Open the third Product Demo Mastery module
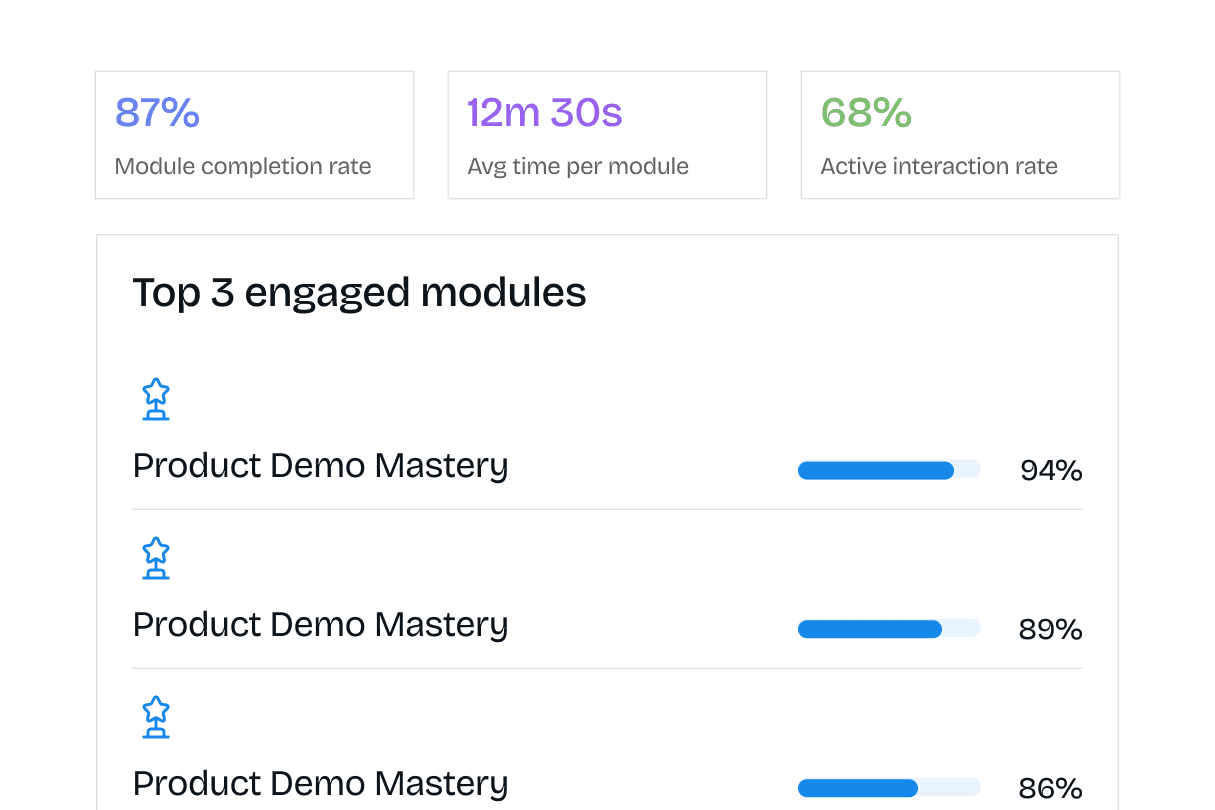The image size is (1215, 810). click(x=320, y=784)
